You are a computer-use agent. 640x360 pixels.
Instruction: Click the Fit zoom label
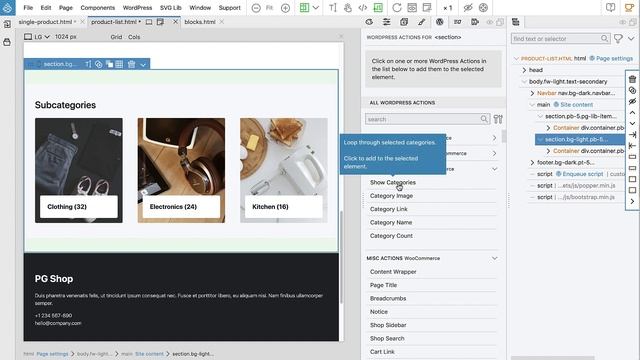[x=269, y=8]
